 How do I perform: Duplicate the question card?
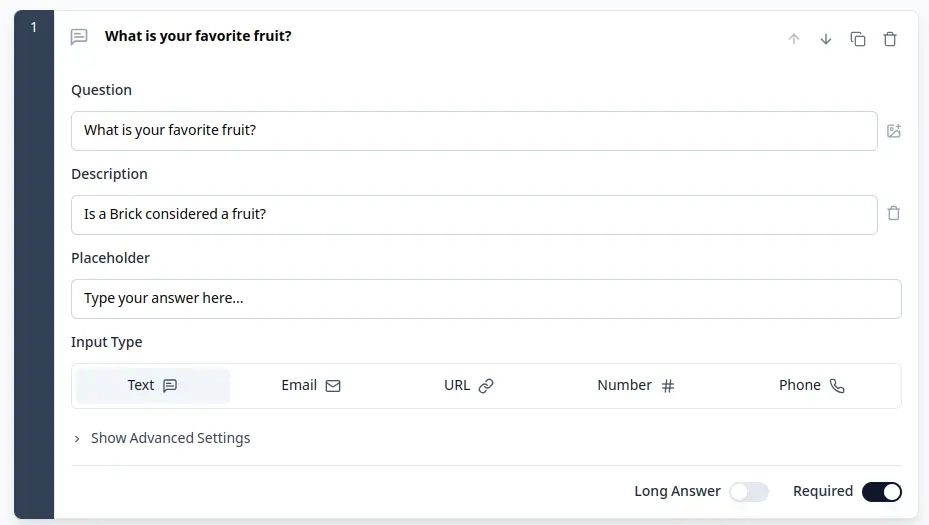point(858,39)
